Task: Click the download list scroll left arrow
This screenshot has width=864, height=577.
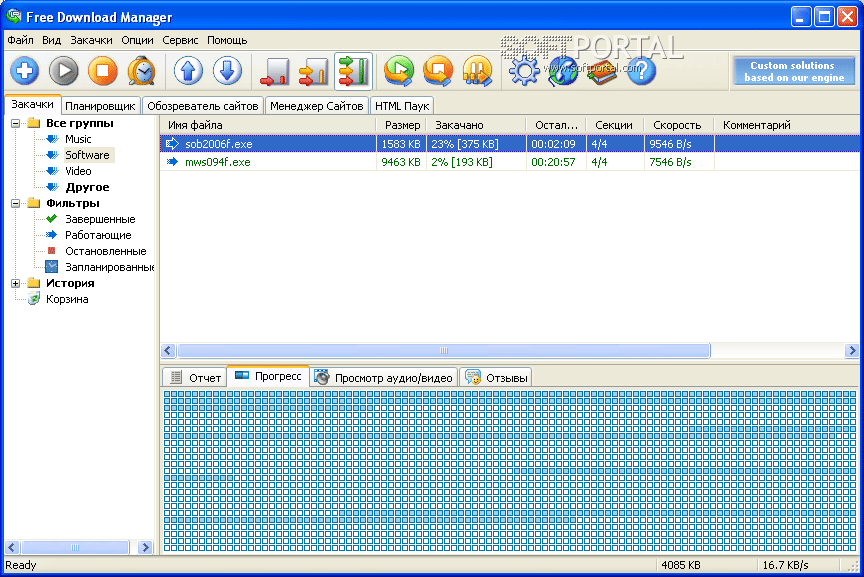Action: coord(169,350)
